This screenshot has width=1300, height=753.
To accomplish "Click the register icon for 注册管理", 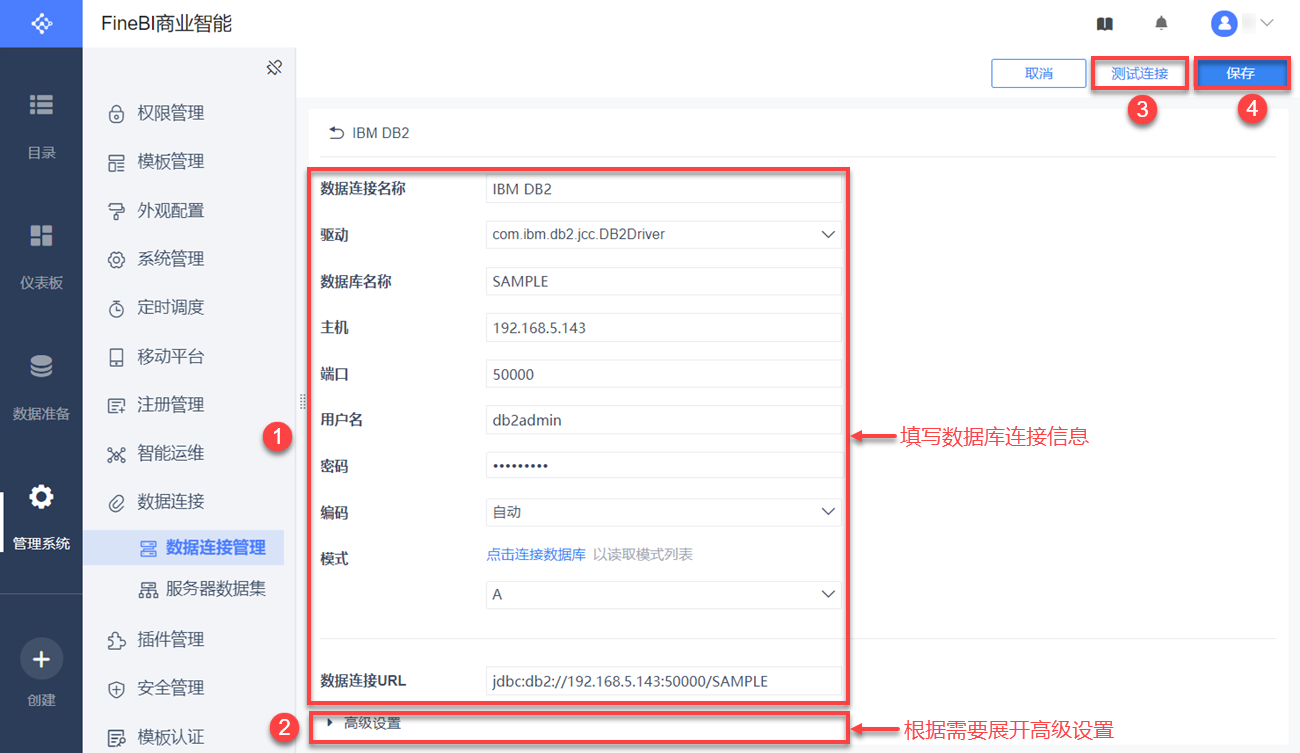I will [x=116, y=405].
